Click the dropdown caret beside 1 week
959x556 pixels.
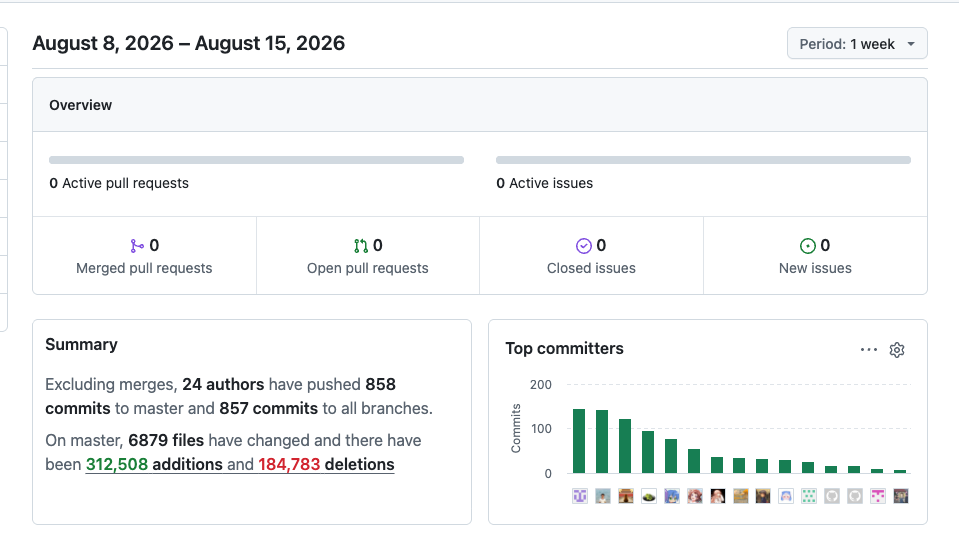pos(911,44)
